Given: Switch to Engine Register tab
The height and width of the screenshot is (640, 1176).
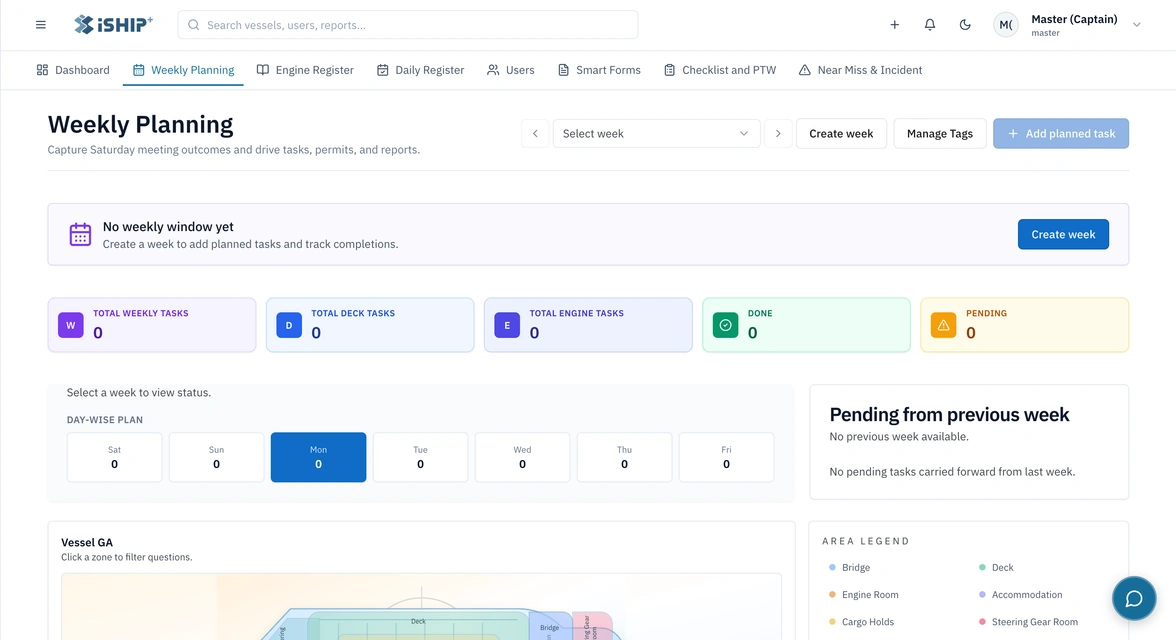Looking at the screenshot, I should [x=304, y=70].
